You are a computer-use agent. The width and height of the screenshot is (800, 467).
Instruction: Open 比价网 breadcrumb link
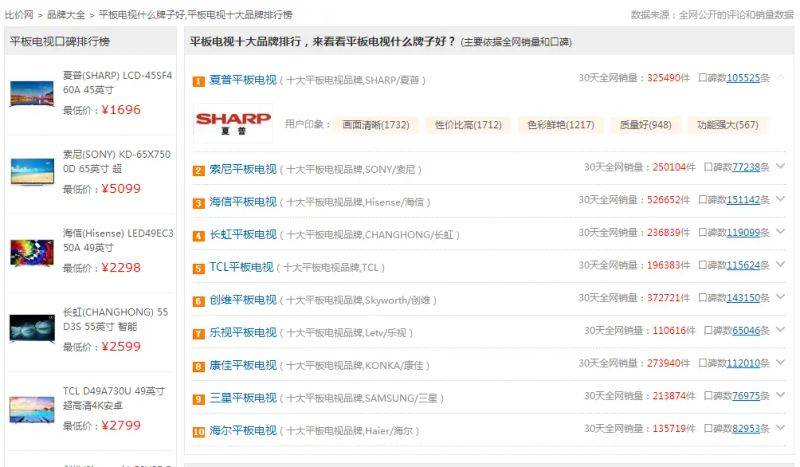(19, 15)
